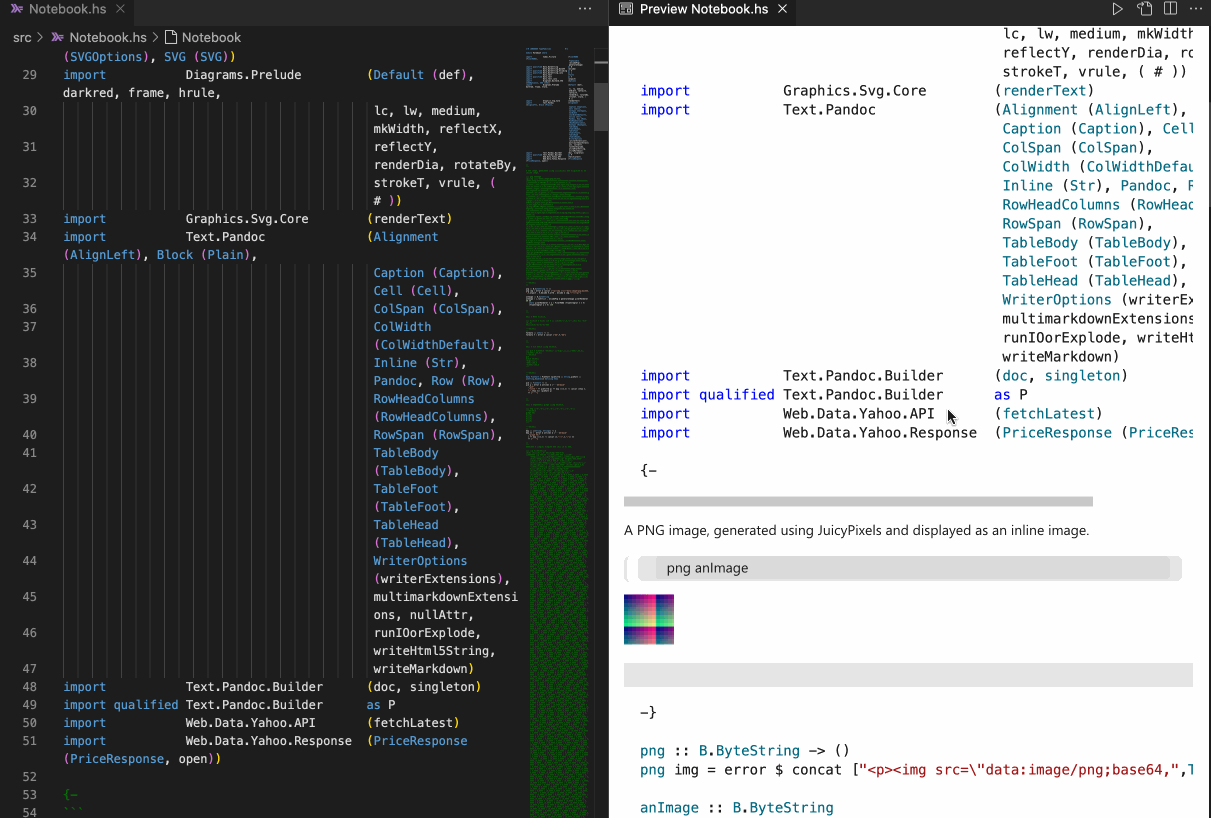Click 'ColWidthDefault' in the left editor

pos(435,345)
